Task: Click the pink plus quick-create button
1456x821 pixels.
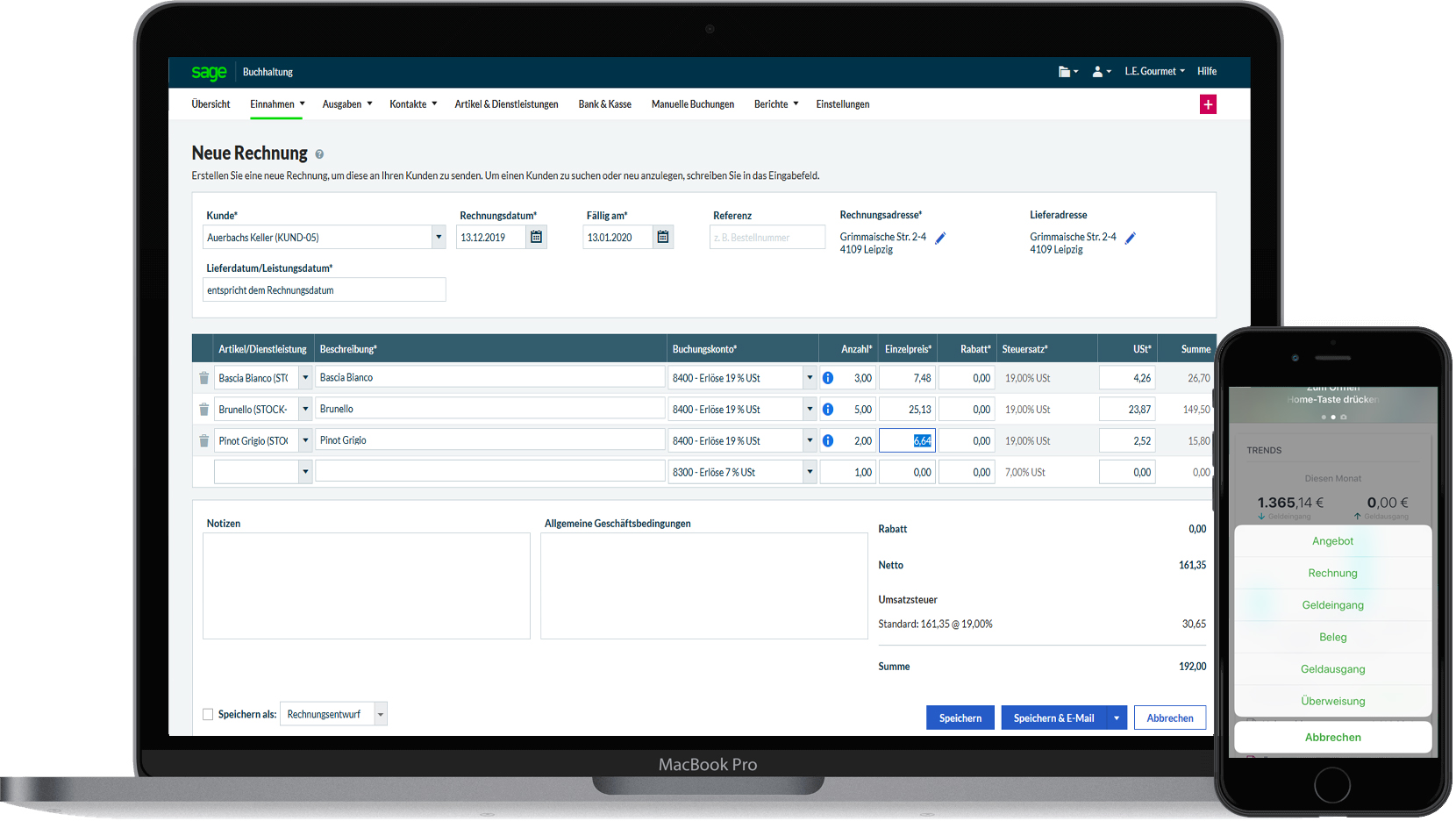Action: click(x=1208, y=104)
